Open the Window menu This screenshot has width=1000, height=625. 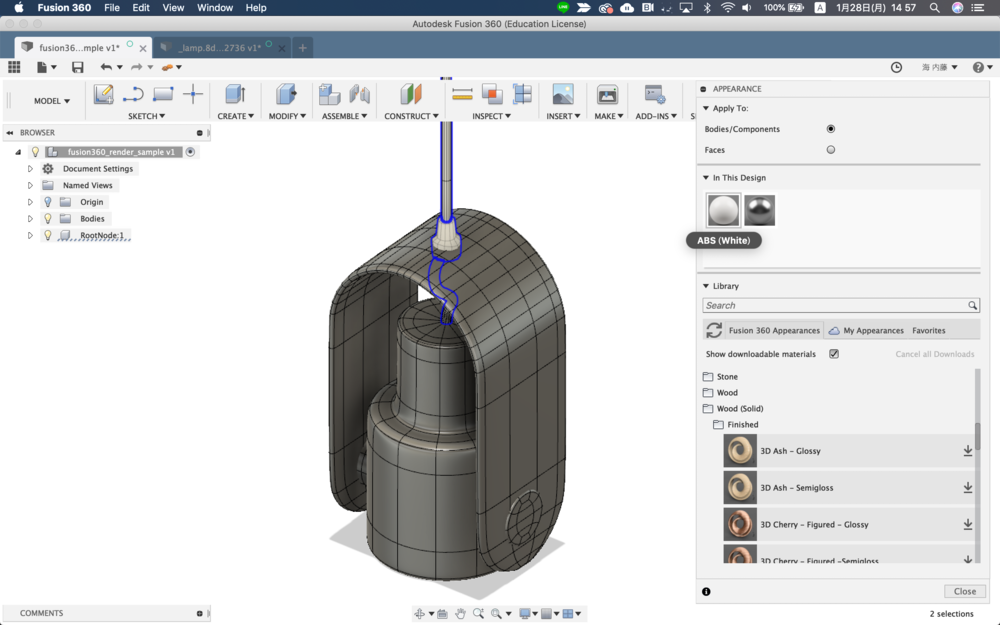(x=215, y=8)
